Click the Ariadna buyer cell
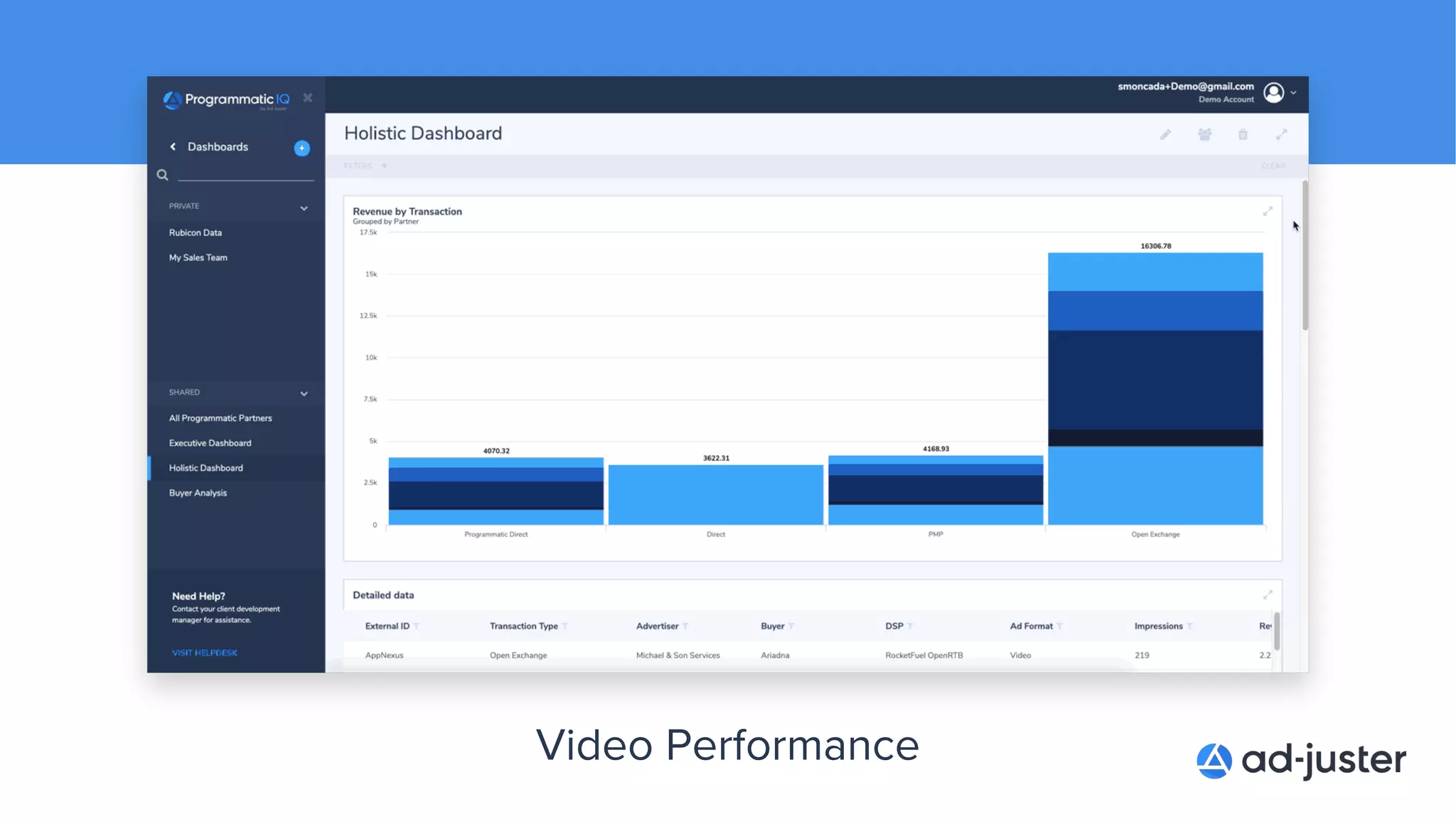The height and width of the screenshot is (819, 1456). point(775,655)
